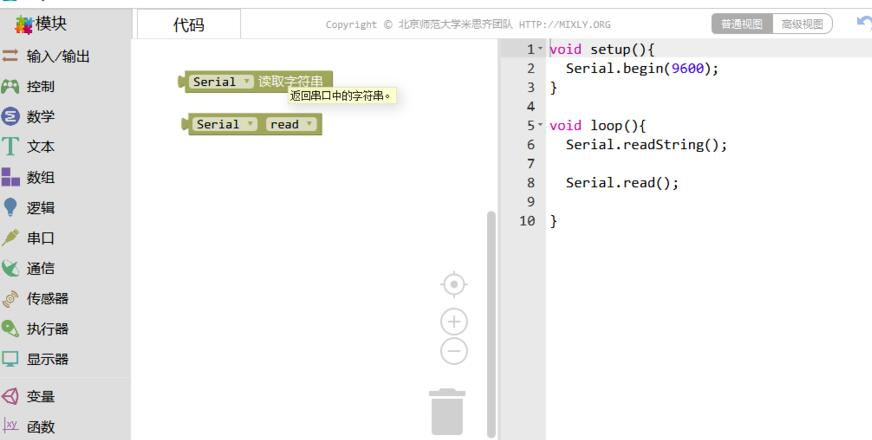The image size is (872, 440).
Task: Select the 显示器 monitor icon
Action: coord(10,359)
